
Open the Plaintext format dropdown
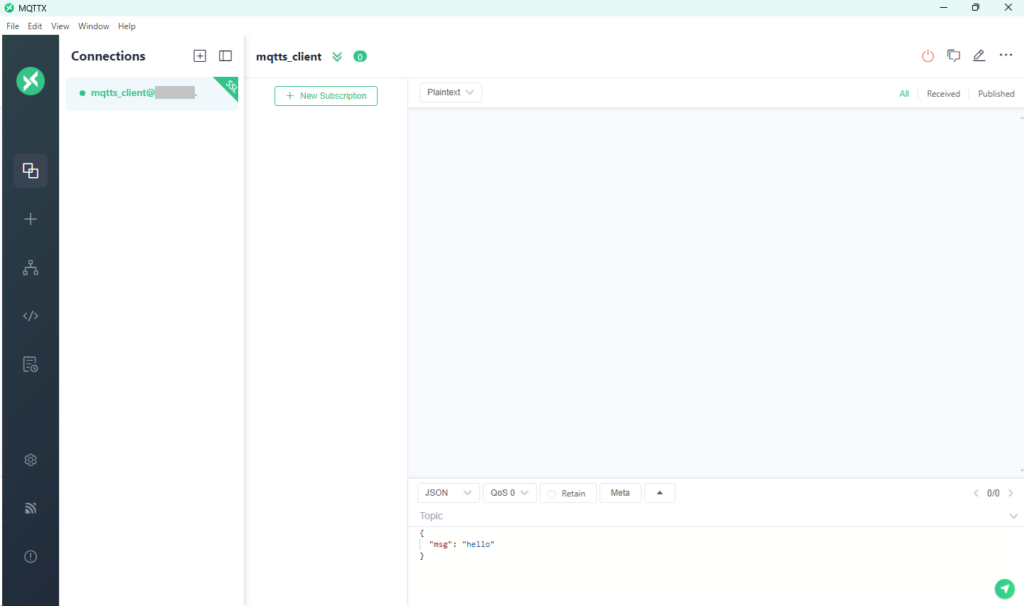[x=450, y=93]
